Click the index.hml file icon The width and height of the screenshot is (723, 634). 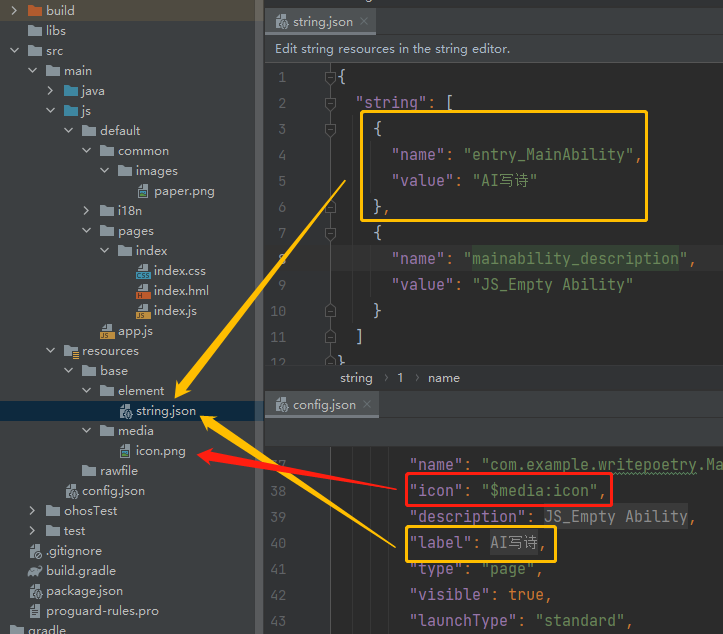143,291
